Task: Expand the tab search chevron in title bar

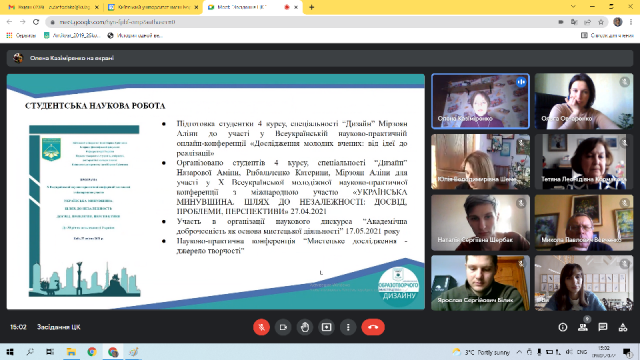Action: pos(573,7)
